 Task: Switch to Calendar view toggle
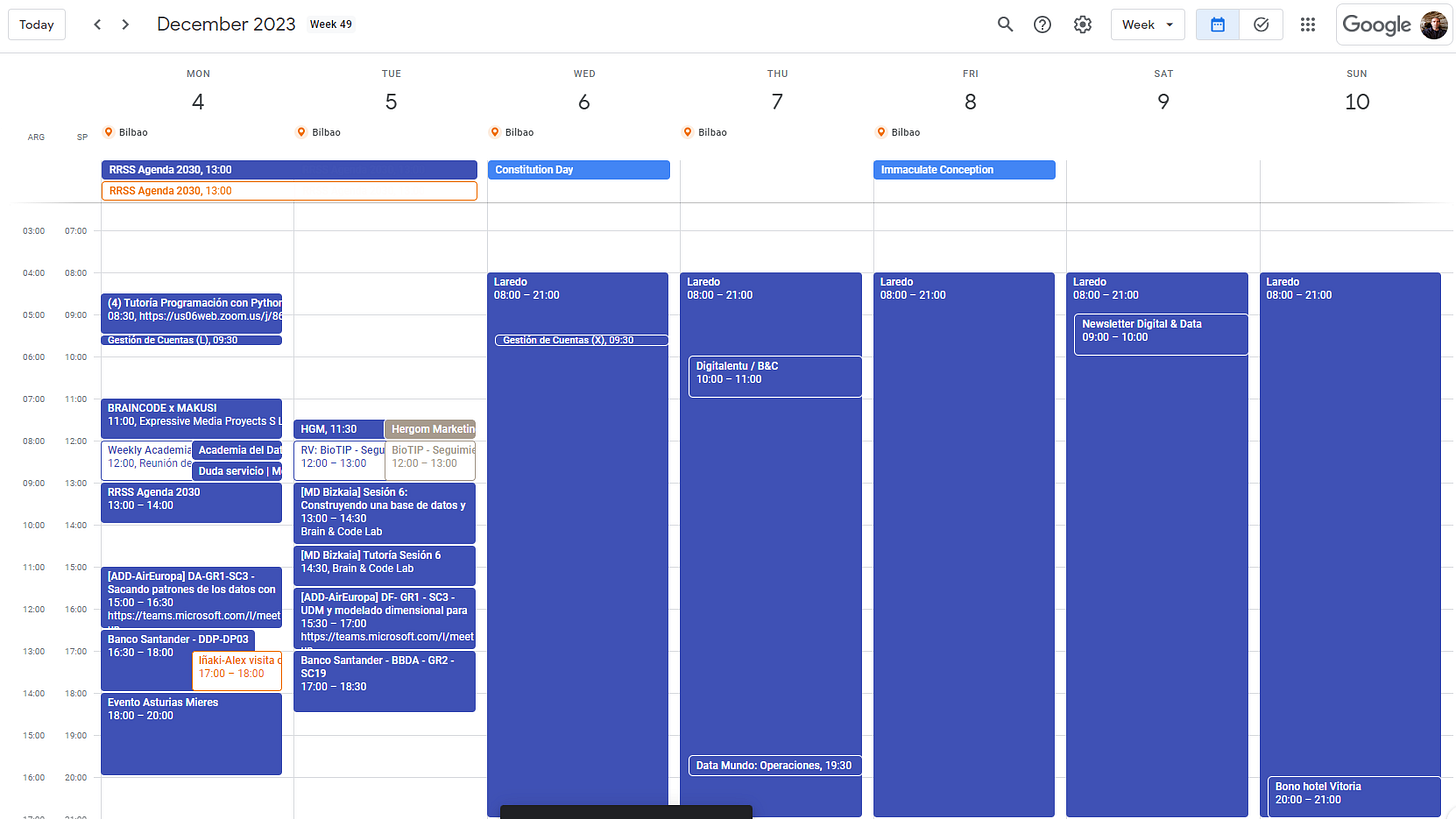pos(1218,25)
